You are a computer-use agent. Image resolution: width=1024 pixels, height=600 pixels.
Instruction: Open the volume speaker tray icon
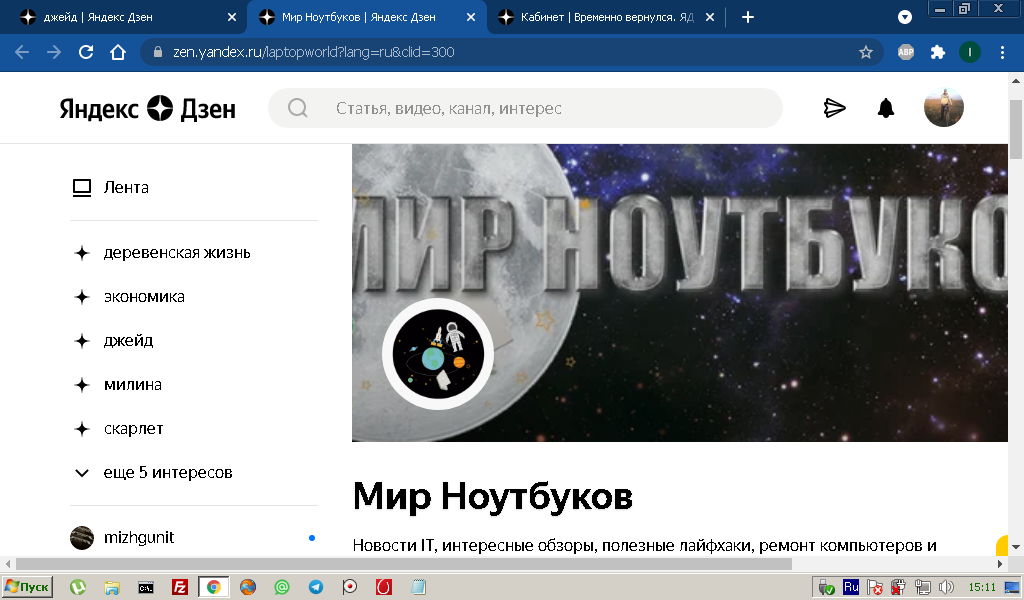(946, 588)
